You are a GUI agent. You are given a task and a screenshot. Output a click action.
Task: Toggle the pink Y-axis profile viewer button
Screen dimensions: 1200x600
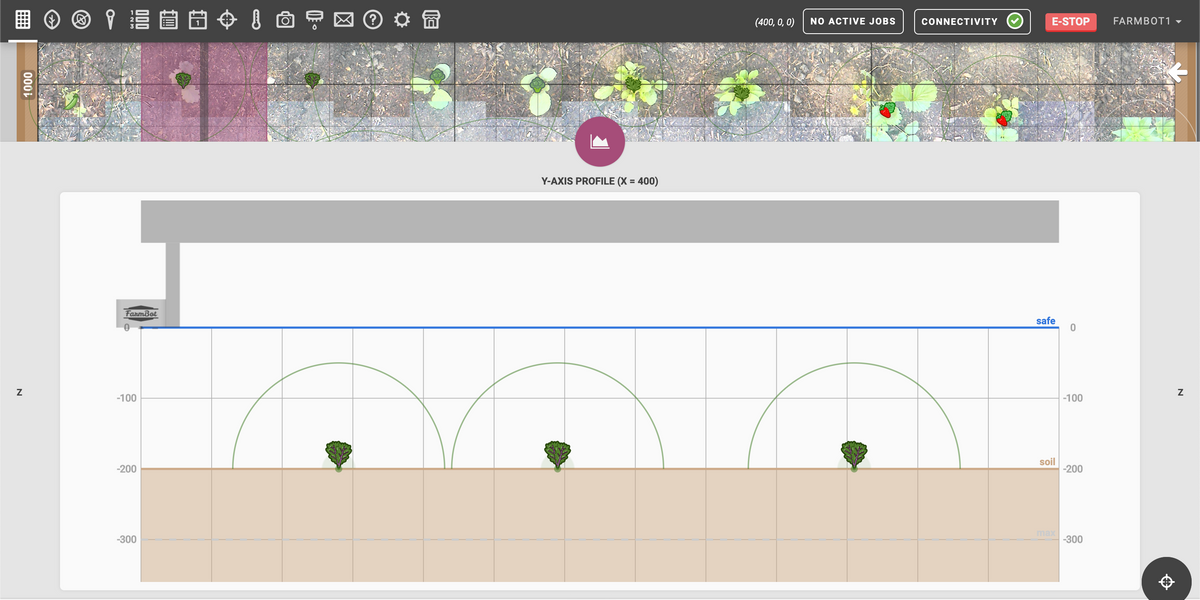599,141
